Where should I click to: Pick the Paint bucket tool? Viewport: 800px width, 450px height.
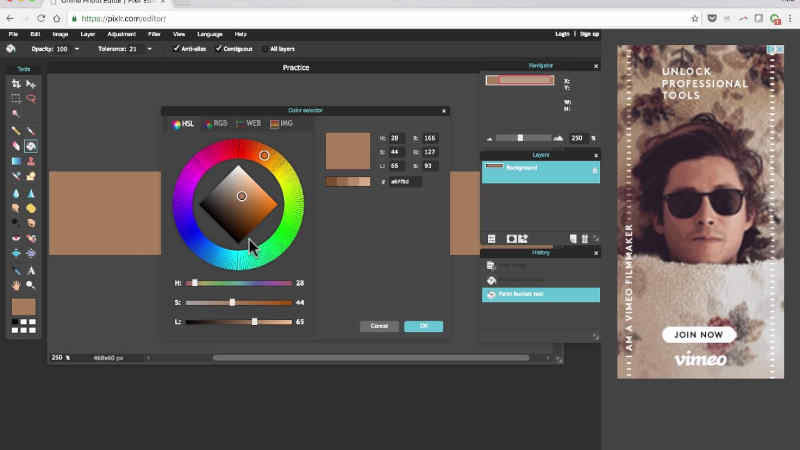[31, 146]
